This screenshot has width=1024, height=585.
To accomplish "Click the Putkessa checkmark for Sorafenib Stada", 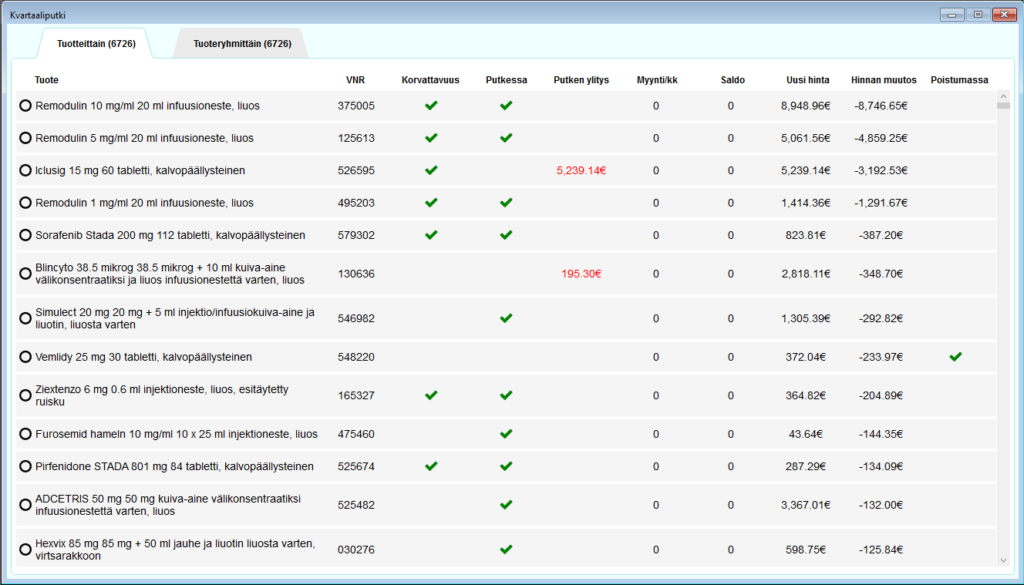I will click(506, 234).
